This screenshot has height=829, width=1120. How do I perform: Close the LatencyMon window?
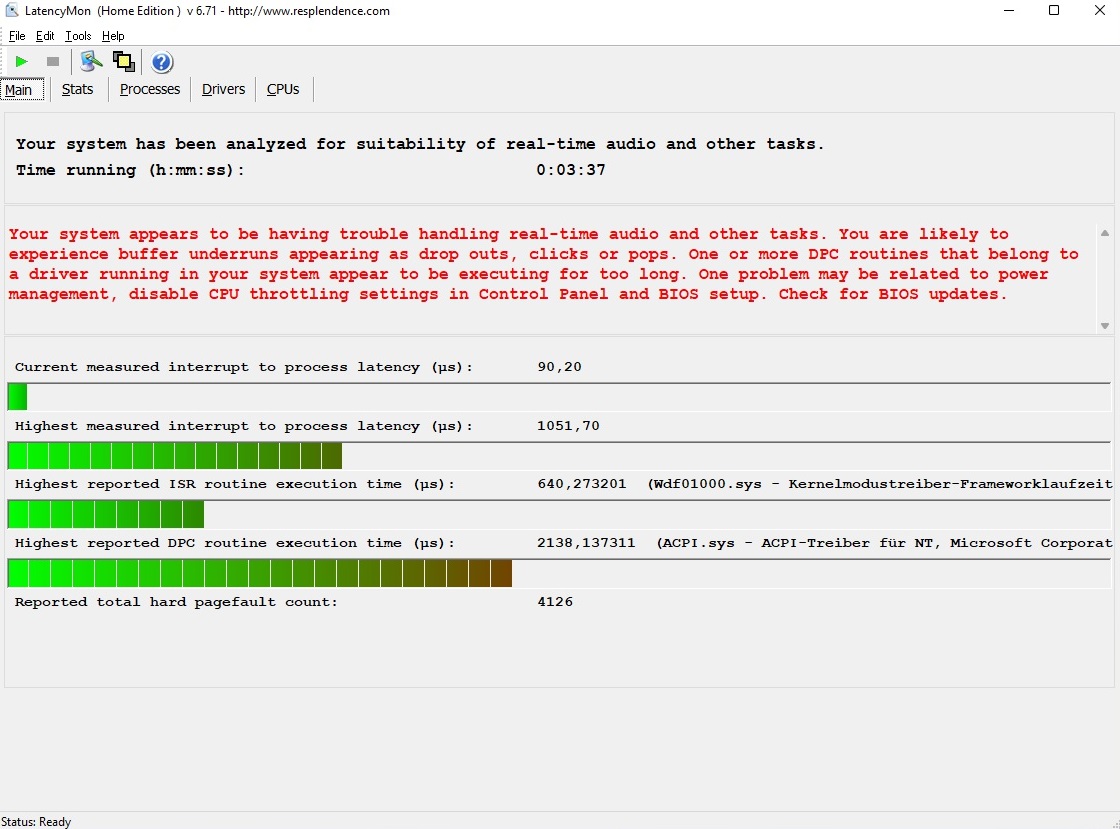[x=1100, y=11]
